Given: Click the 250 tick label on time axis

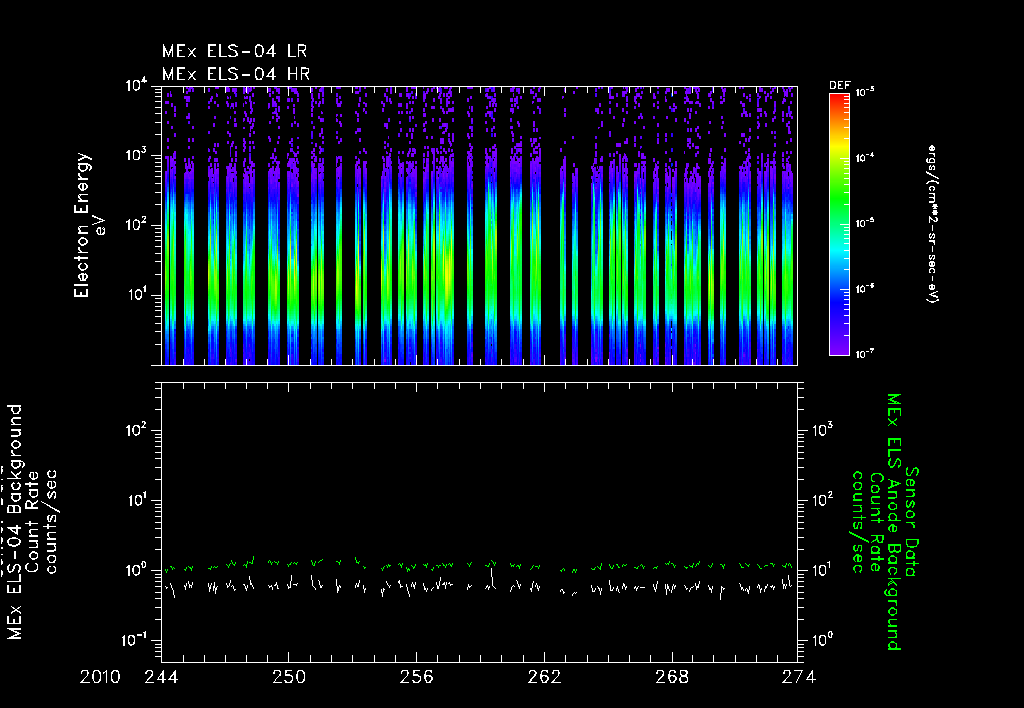Looking at the screenshot, I should coord(289,677).
